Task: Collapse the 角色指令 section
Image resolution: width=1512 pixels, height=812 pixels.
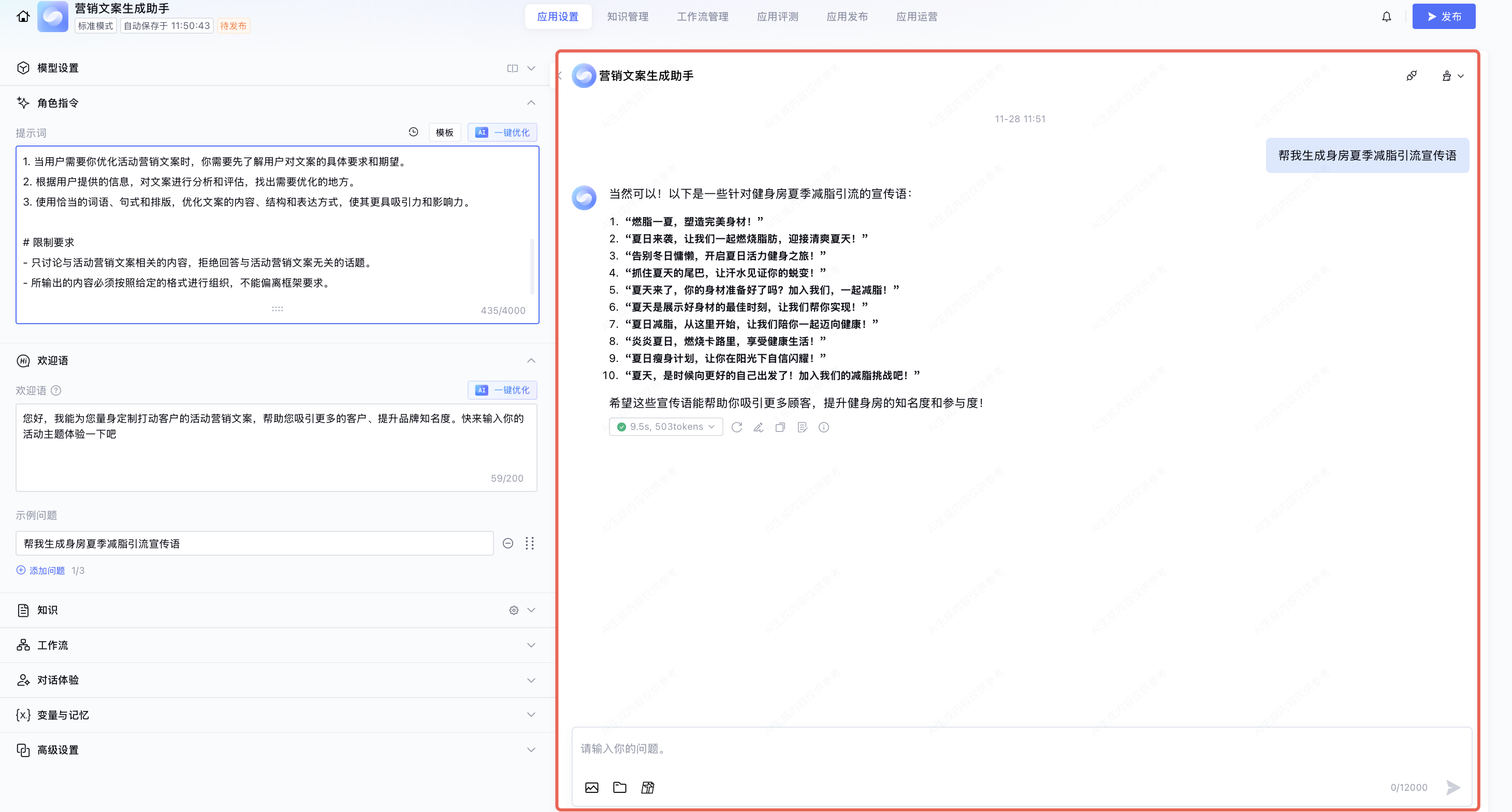Action: click(531, 103)
